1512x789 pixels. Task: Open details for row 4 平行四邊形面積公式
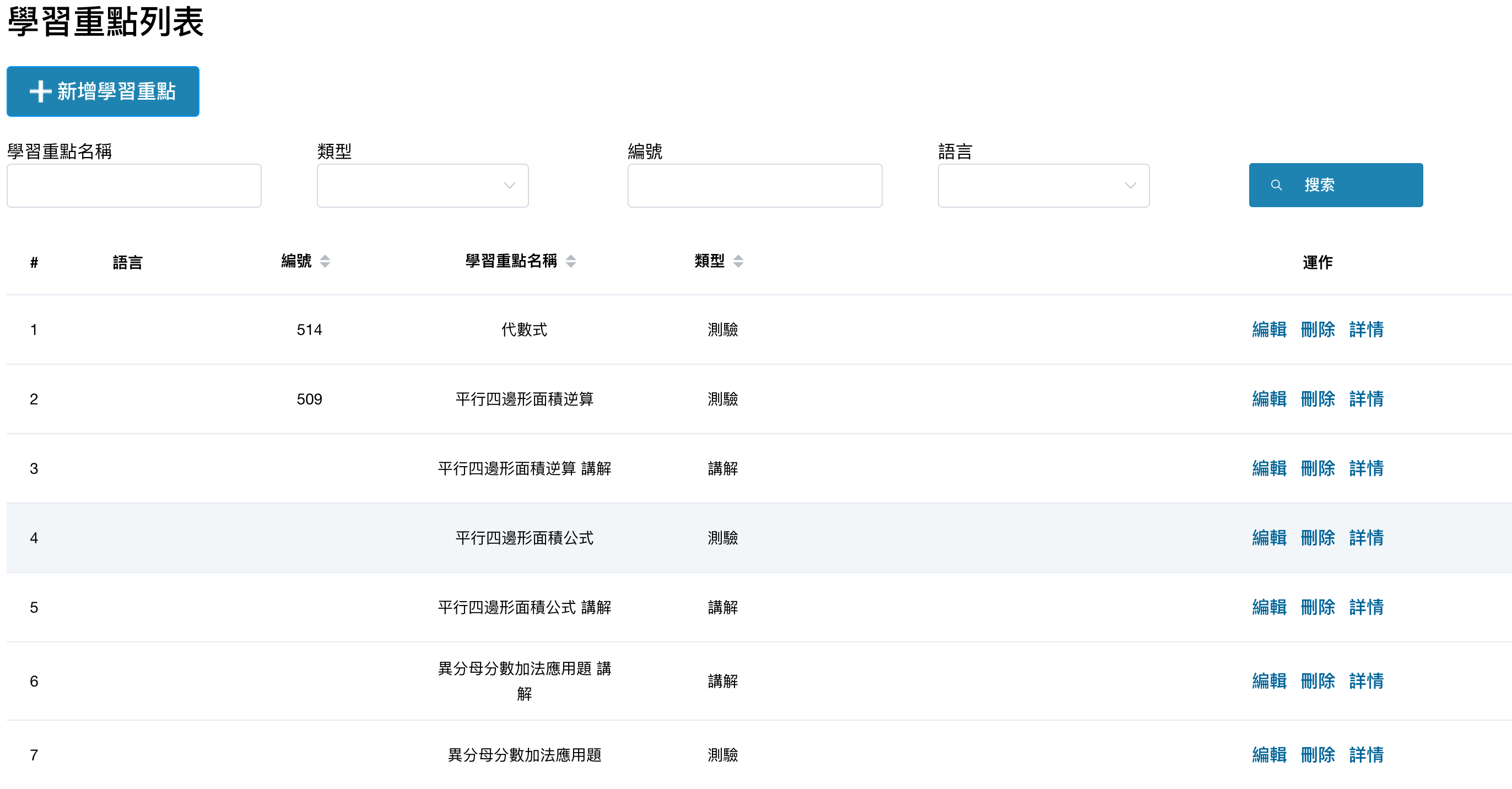(1367, 537)
